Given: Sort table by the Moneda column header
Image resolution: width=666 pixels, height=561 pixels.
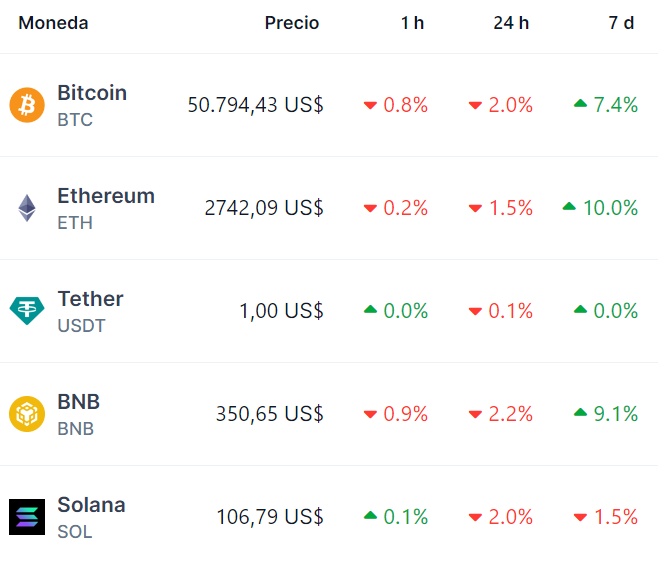Looking at the screenshot, I should [x=53, y=23].
